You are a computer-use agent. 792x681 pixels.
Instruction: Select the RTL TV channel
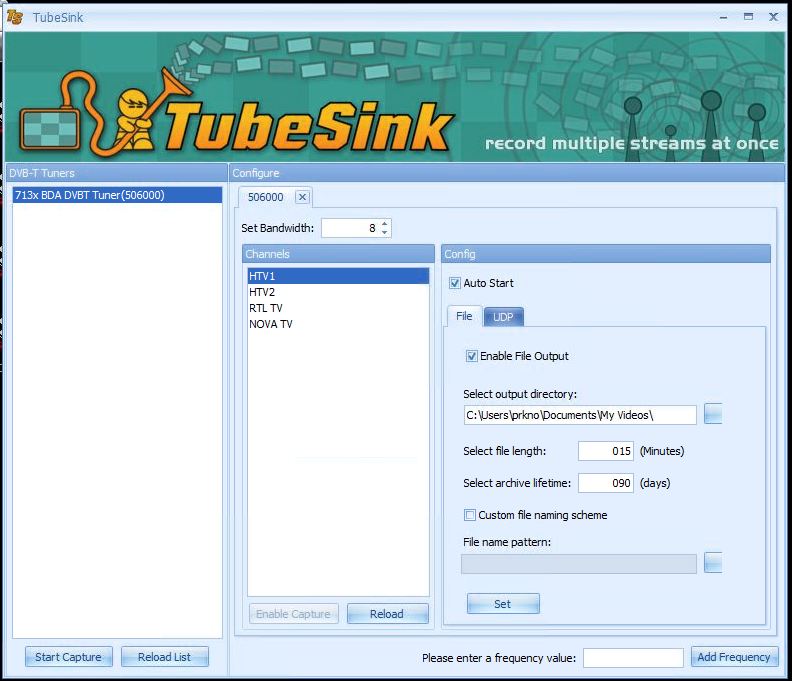(338, 308)
